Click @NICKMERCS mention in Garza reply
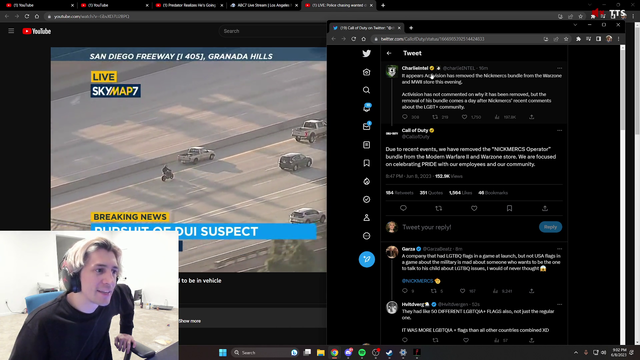640x360 pixels. [x=417, y=281]
